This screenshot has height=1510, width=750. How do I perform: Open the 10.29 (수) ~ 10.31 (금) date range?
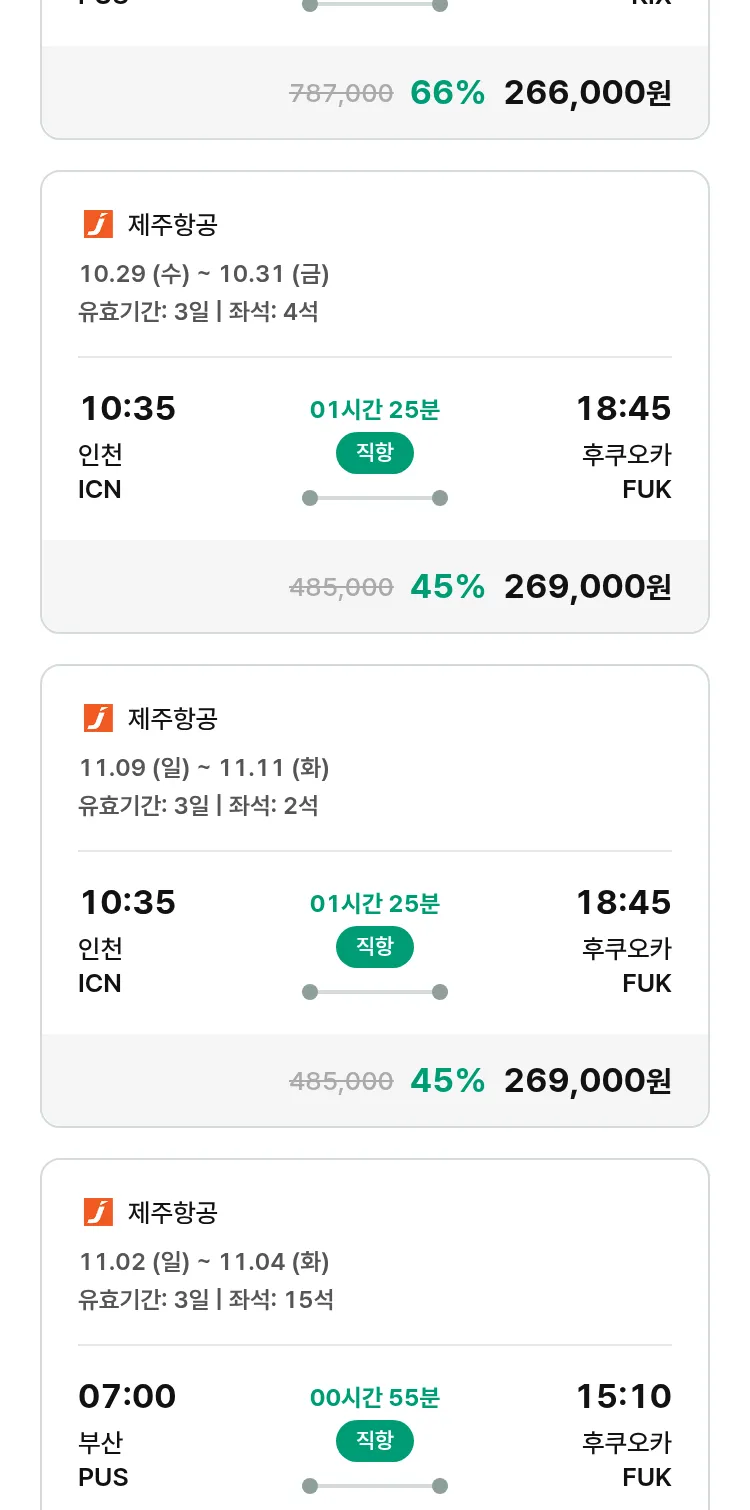[204, 274]
